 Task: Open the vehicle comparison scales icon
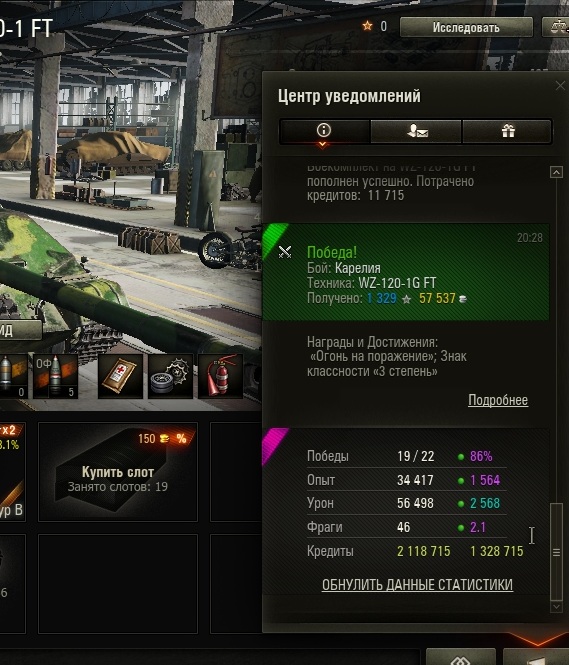[x=558, y=28]
